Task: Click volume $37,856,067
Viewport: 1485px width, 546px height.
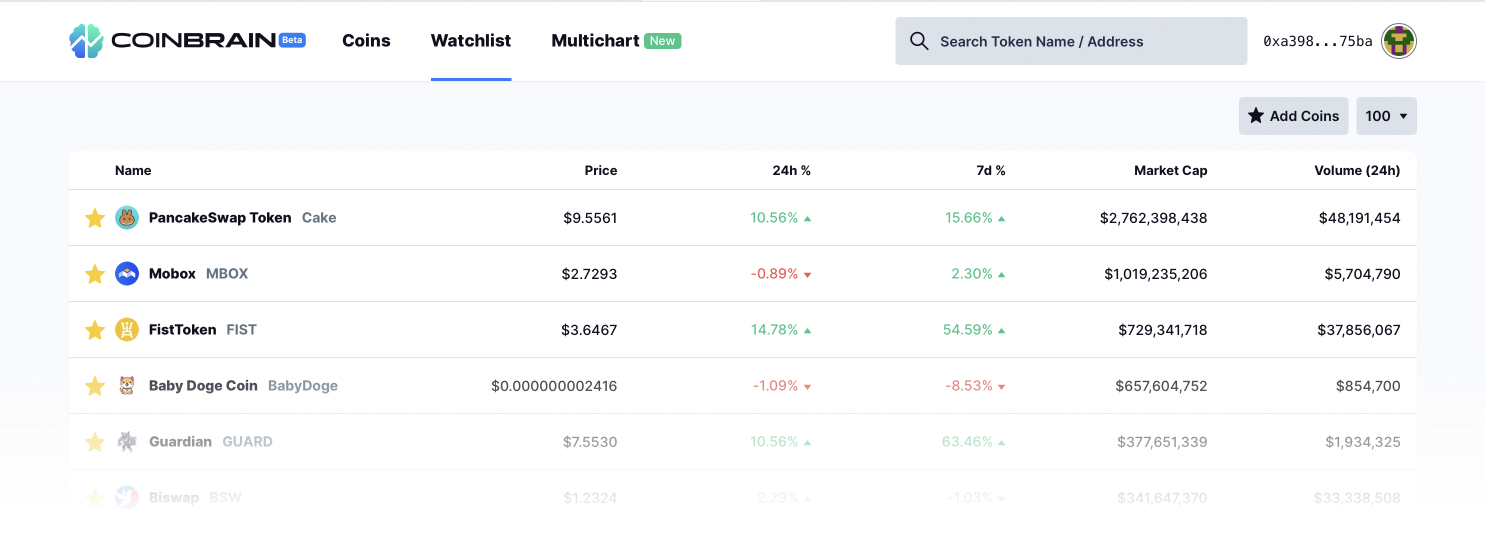Action: (x=1360, y=330)
